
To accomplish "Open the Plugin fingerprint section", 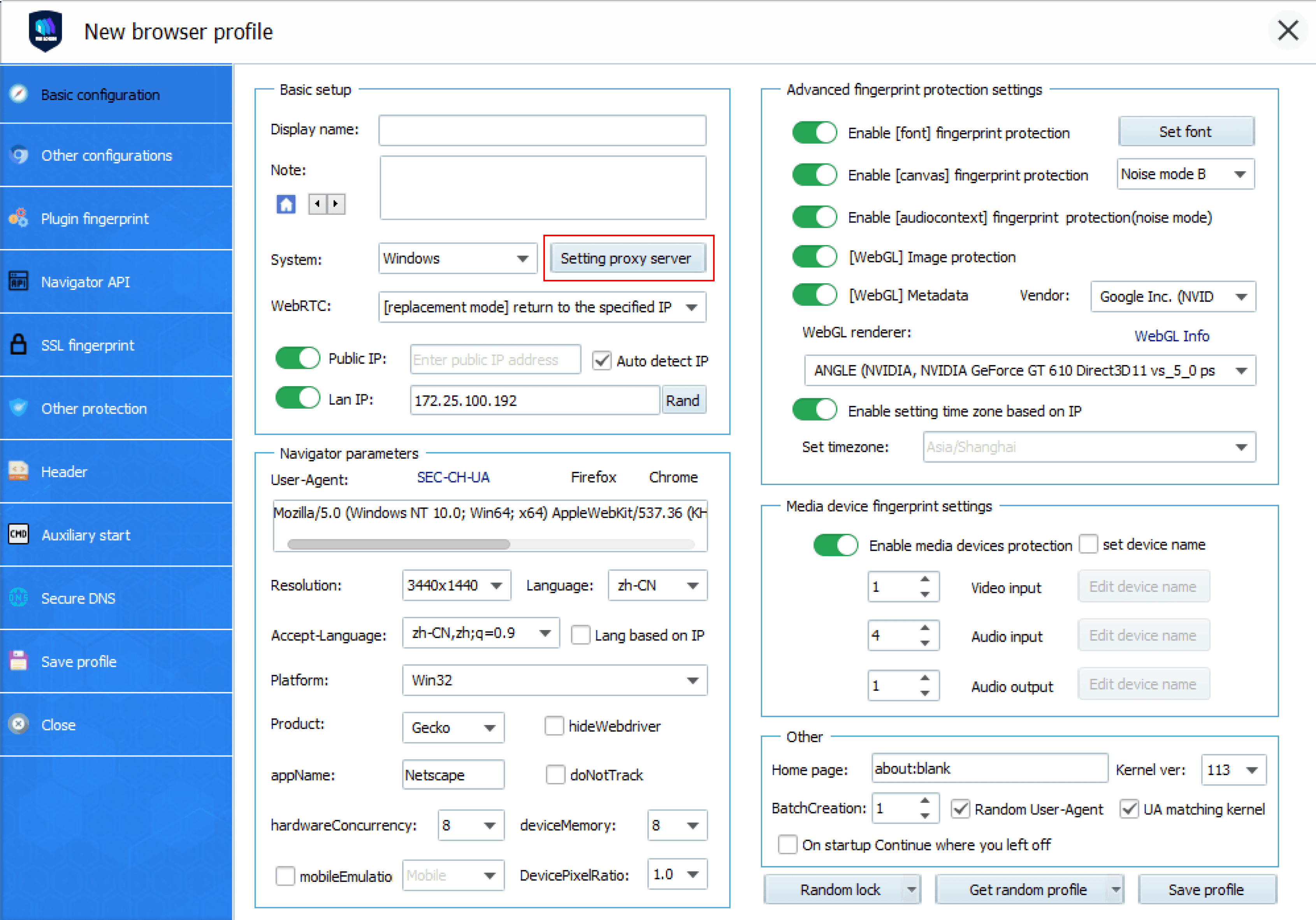I will click(x=95, y=218).
